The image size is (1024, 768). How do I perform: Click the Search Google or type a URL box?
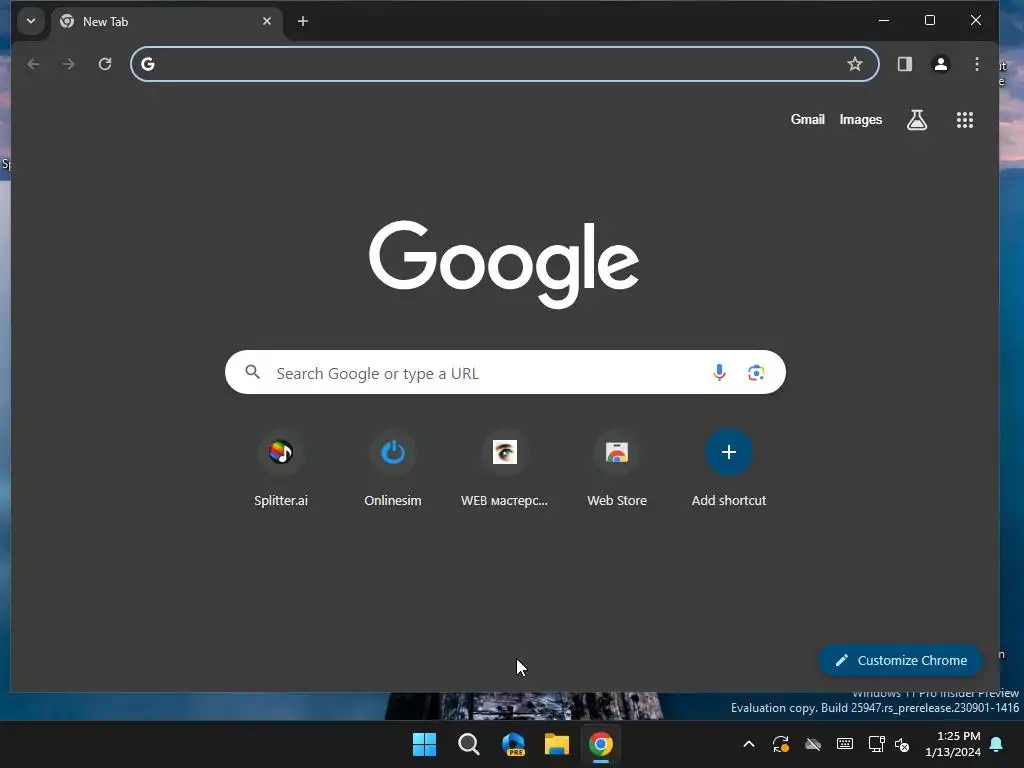505,372
